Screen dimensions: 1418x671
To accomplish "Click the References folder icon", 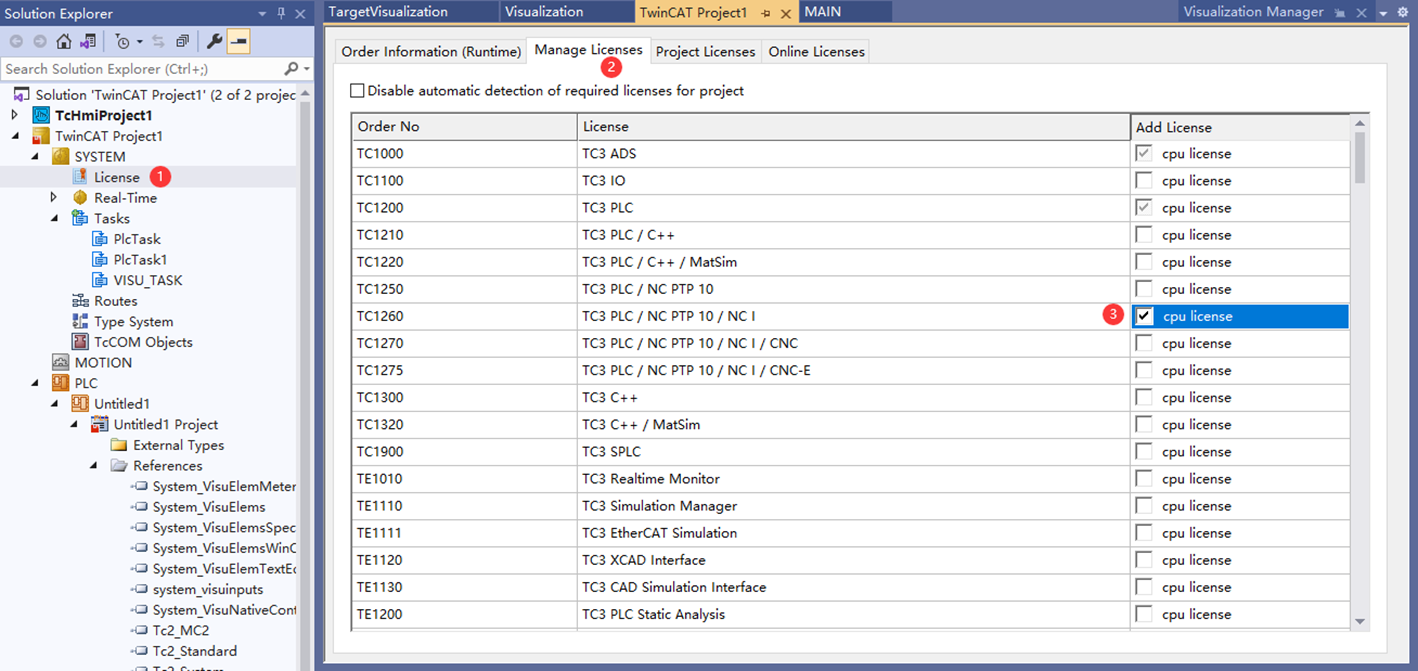I will click(x=119, y=466).
